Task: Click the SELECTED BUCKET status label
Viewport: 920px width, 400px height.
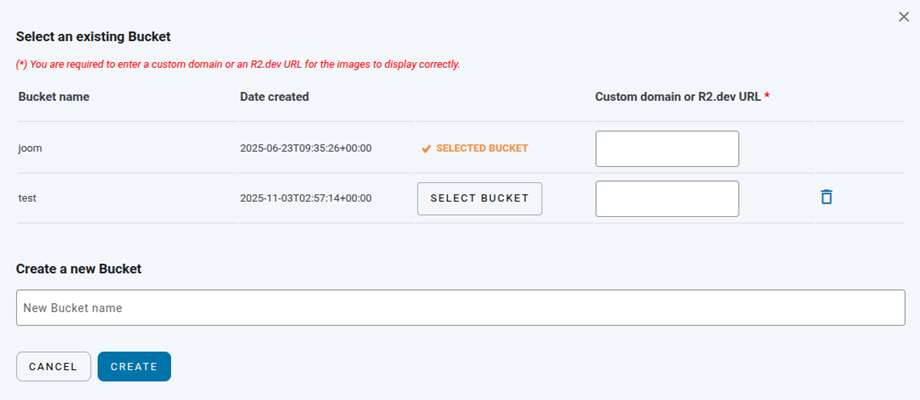Action: (x=482, y=148)
